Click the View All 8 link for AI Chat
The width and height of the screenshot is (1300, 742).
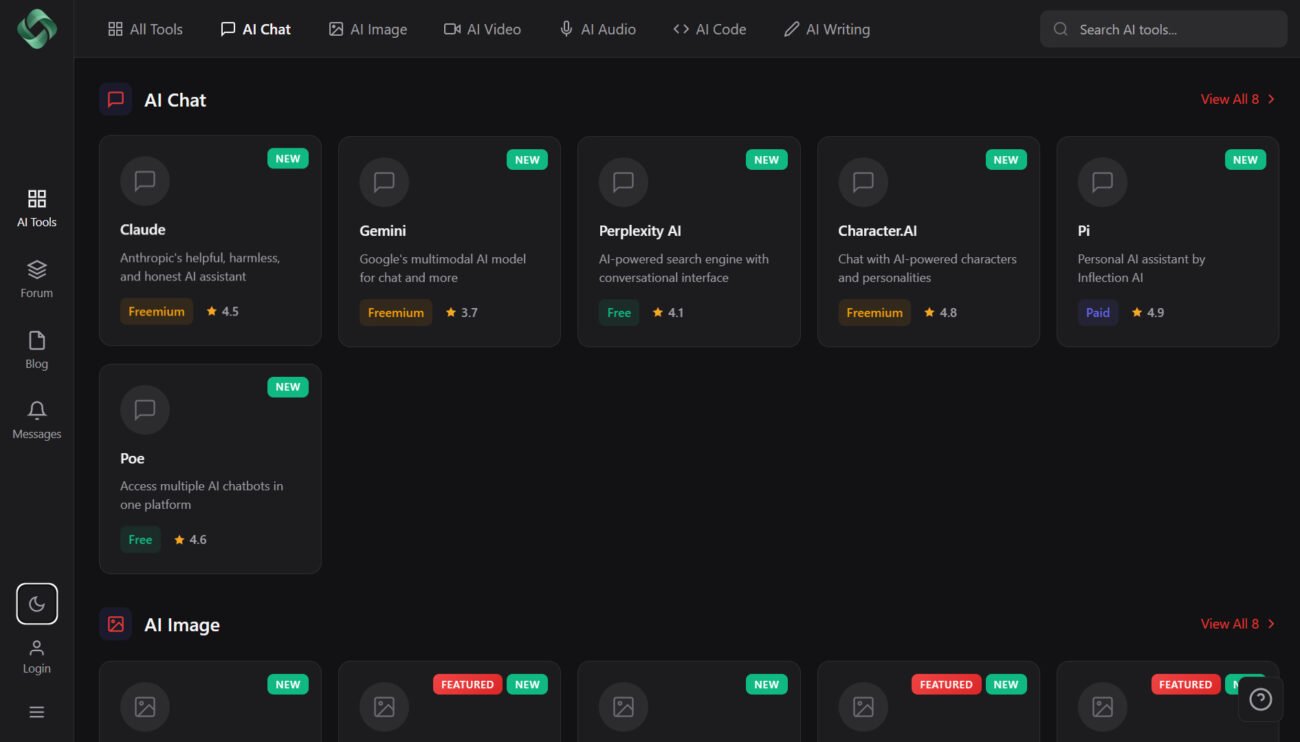tap(1228, 99)
